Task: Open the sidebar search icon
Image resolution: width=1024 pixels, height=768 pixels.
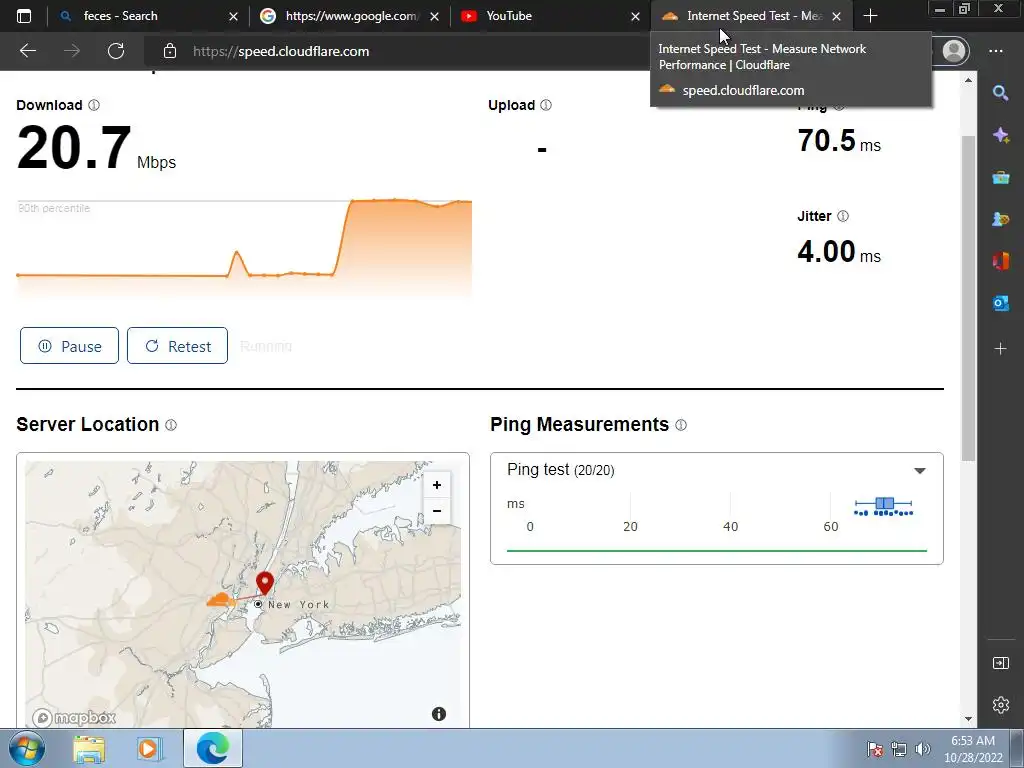Action: [x=1000, y=93]
